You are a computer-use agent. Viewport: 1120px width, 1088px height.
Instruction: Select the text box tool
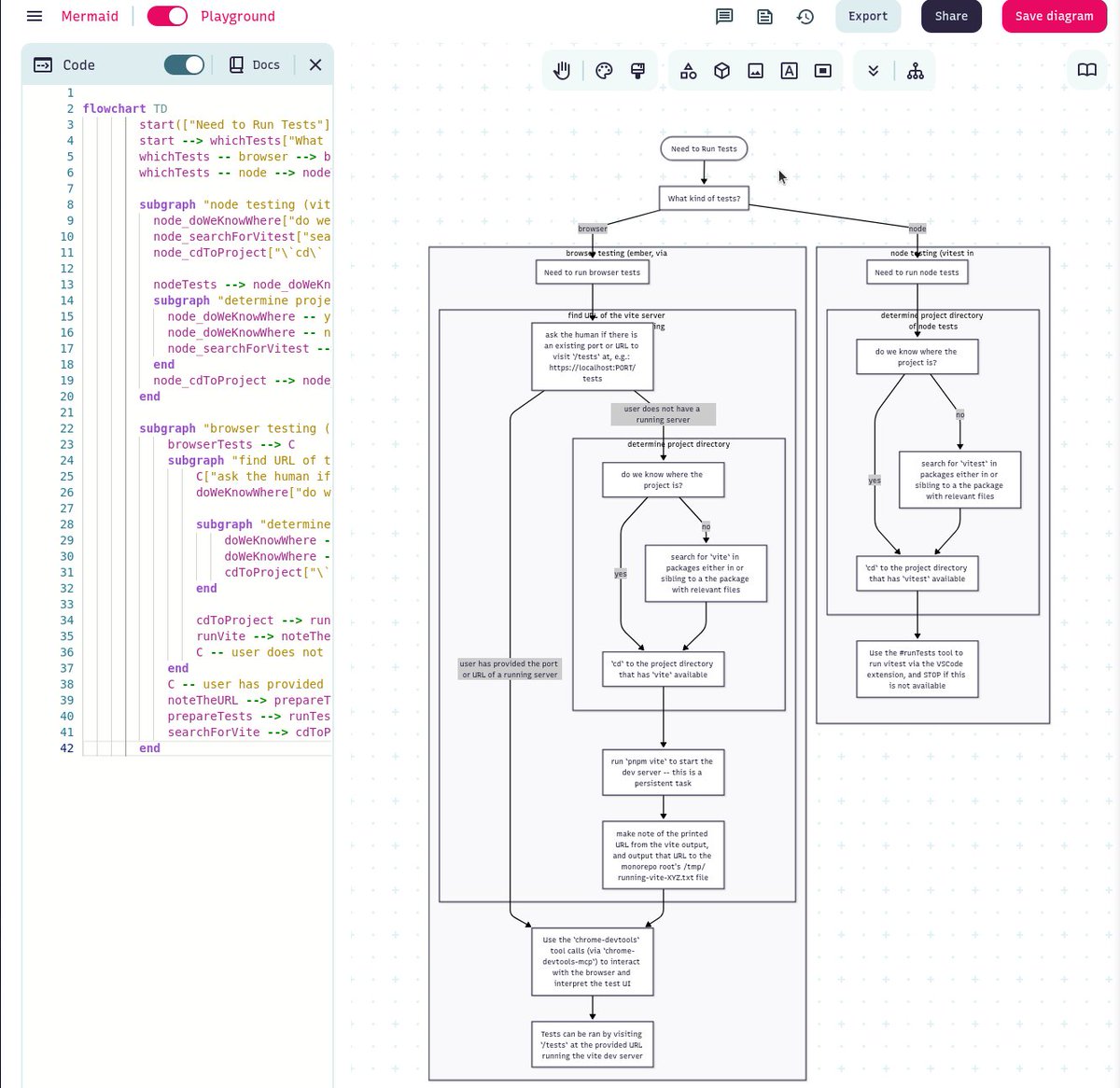coord(789,70)
